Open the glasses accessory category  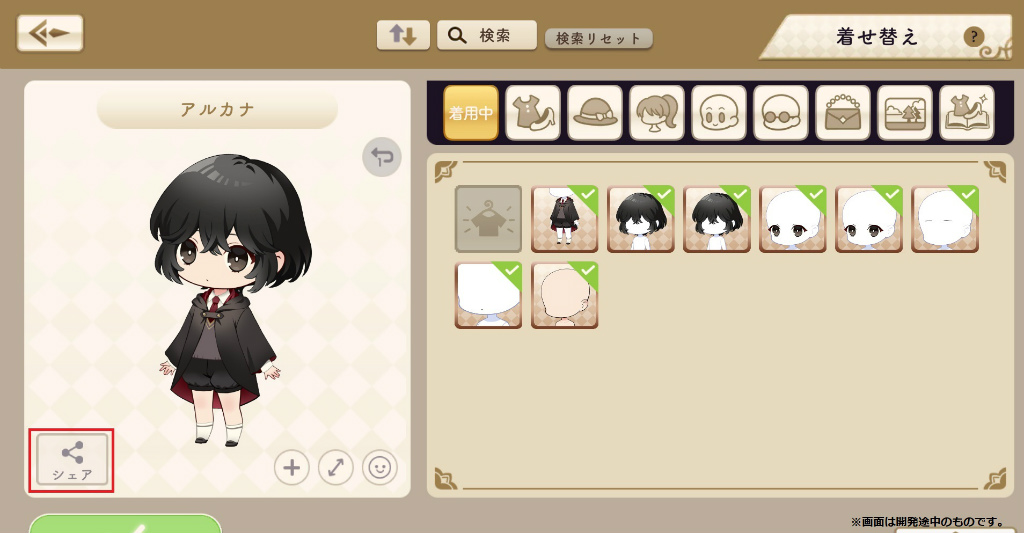click(780, 113)
